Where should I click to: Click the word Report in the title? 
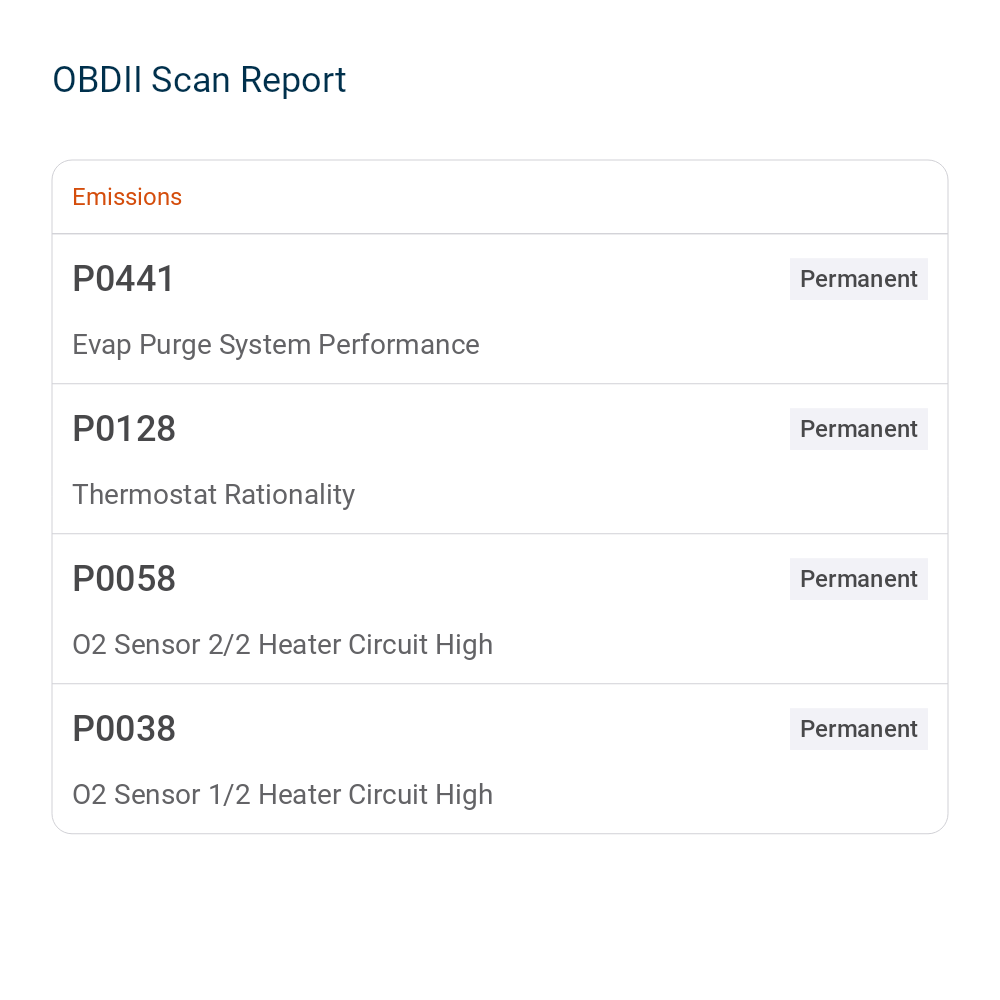[293, 81]
